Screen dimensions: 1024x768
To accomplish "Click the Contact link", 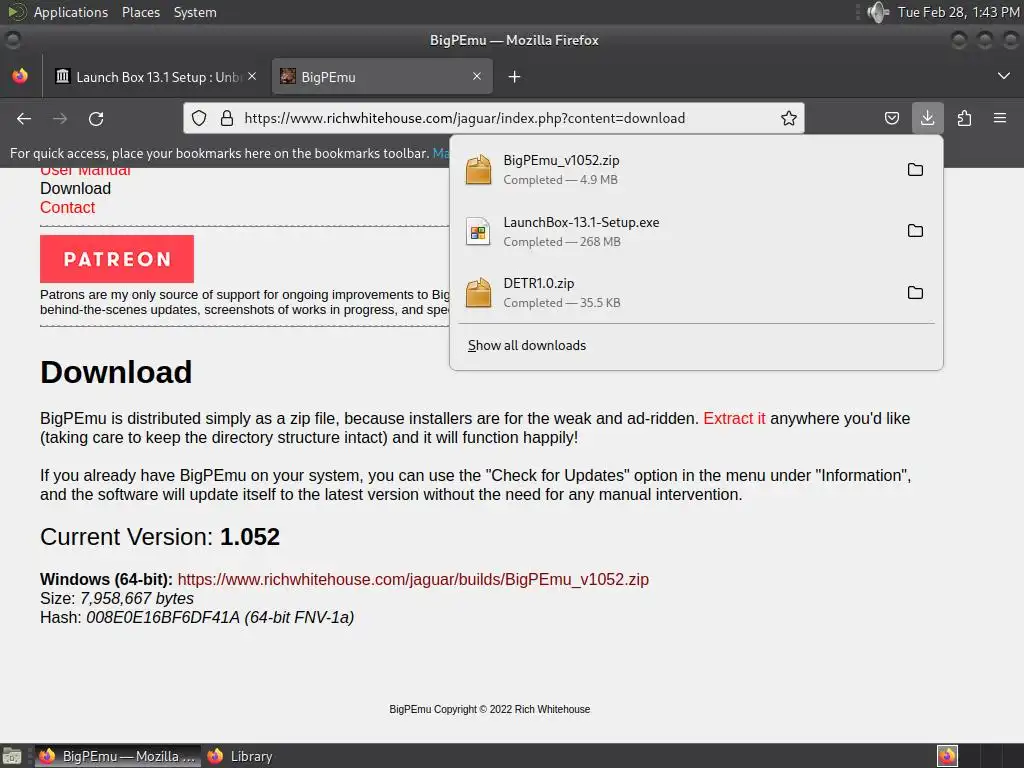I will 67,207.
